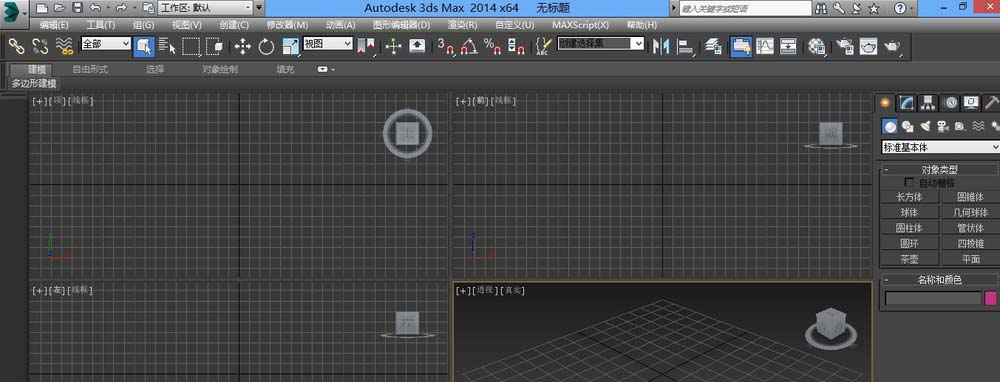Enable the 自动栅格 checkbox
The width and height of the screenshot is (1000, 382).
[909, 182]
